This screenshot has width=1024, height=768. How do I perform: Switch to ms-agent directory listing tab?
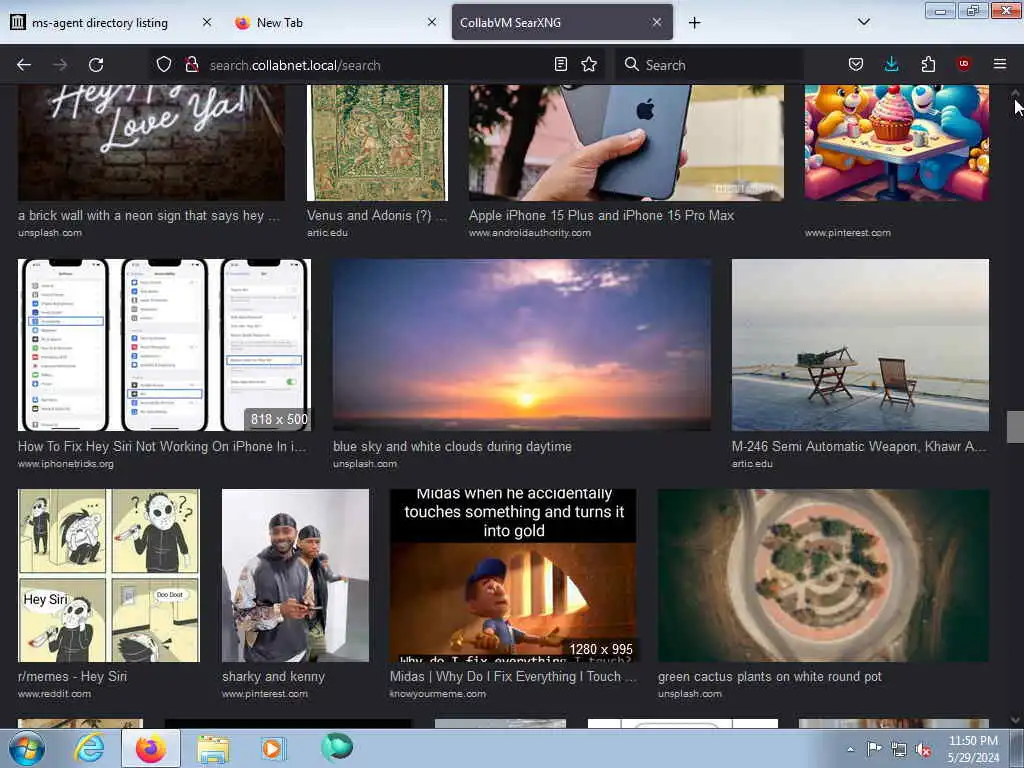click(x=100, y=23)
